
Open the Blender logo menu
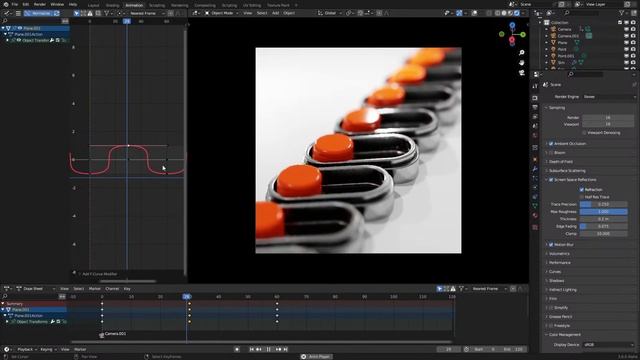click(6, 4)
